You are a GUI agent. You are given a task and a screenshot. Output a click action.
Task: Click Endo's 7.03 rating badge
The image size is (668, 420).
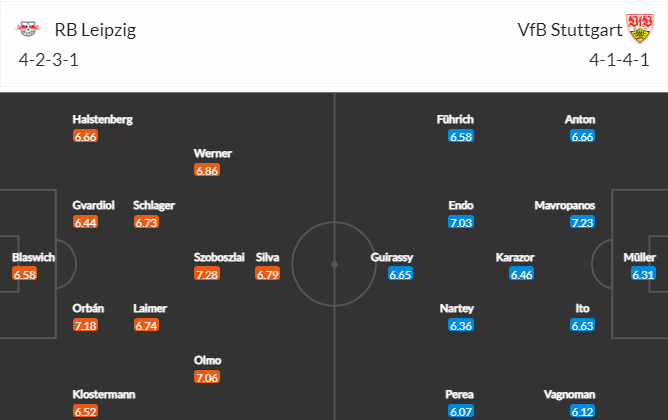click(461, 222)
